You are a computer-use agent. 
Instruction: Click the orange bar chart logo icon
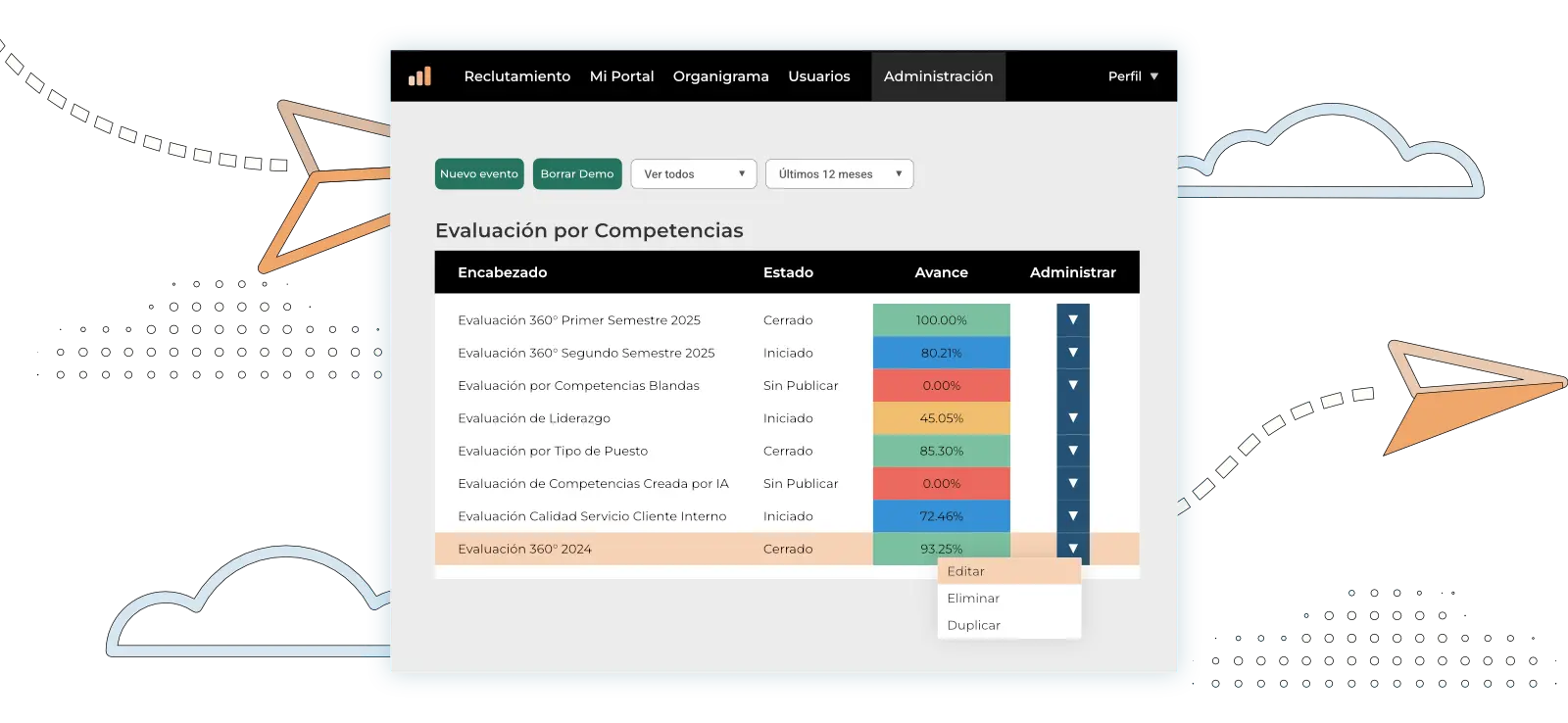(419, 76)
